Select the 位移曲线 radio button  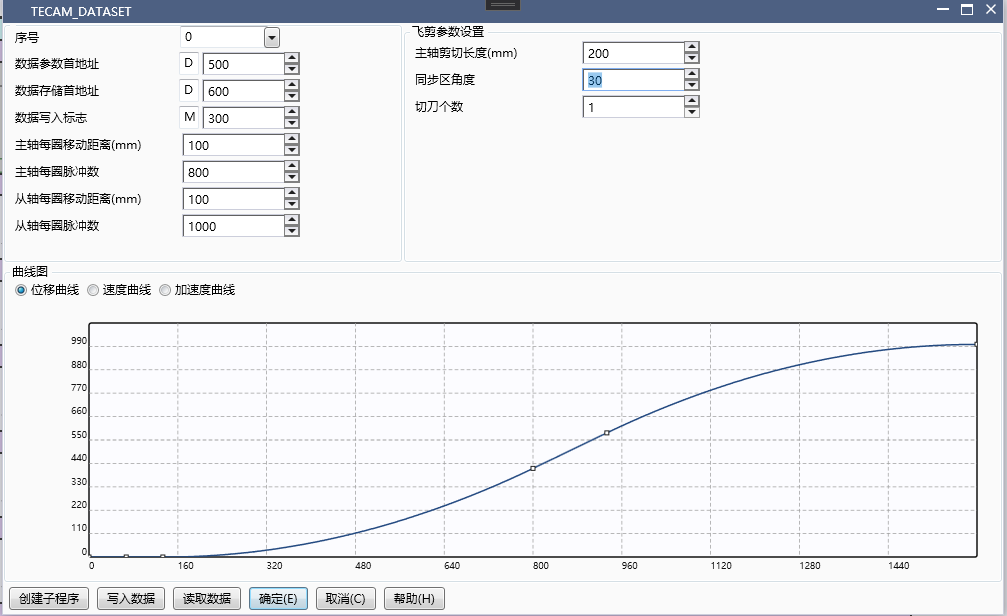pyautogui.click(x=22, y=290)
